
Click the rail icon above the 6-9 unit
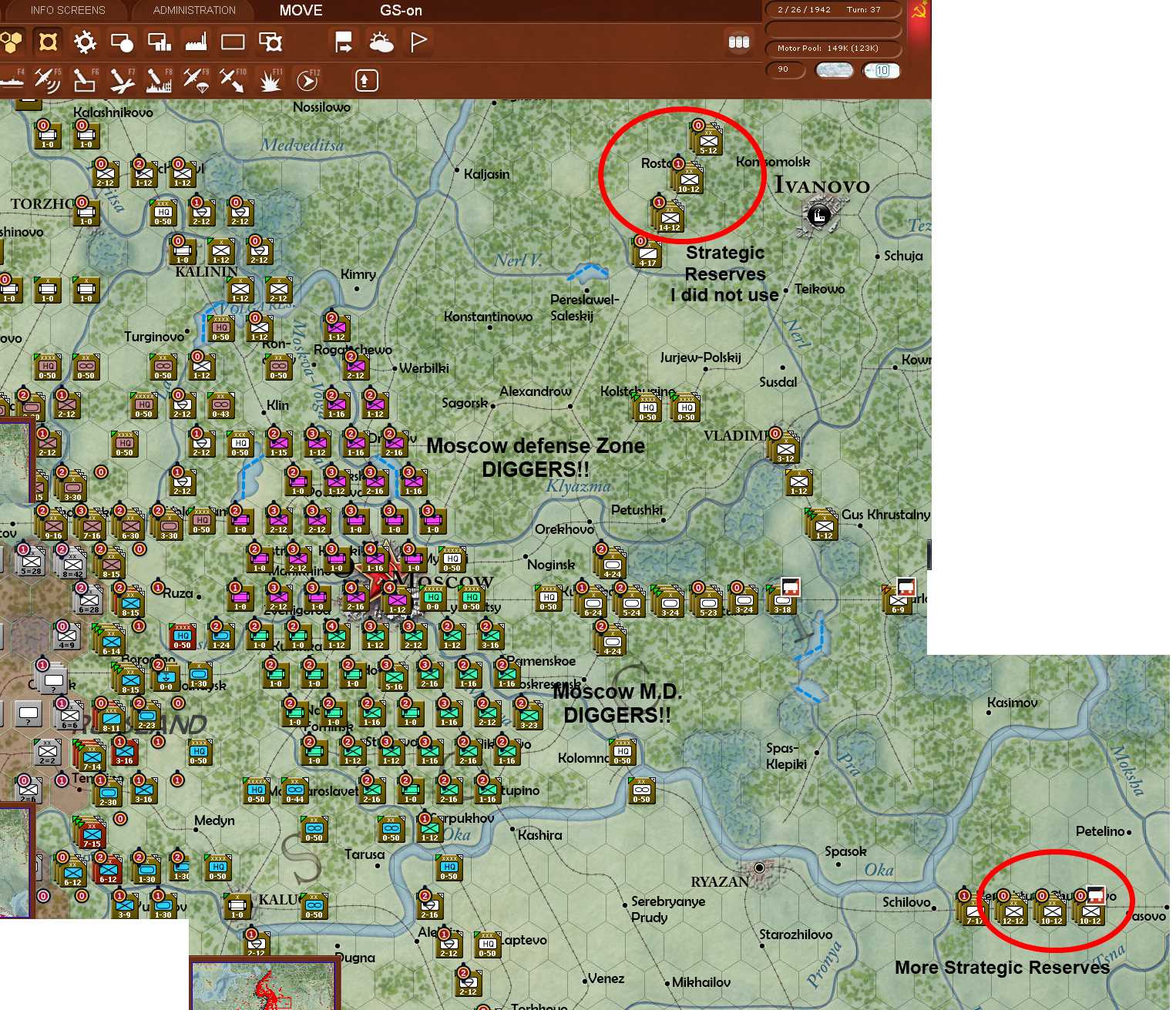[x=906, y=587]
